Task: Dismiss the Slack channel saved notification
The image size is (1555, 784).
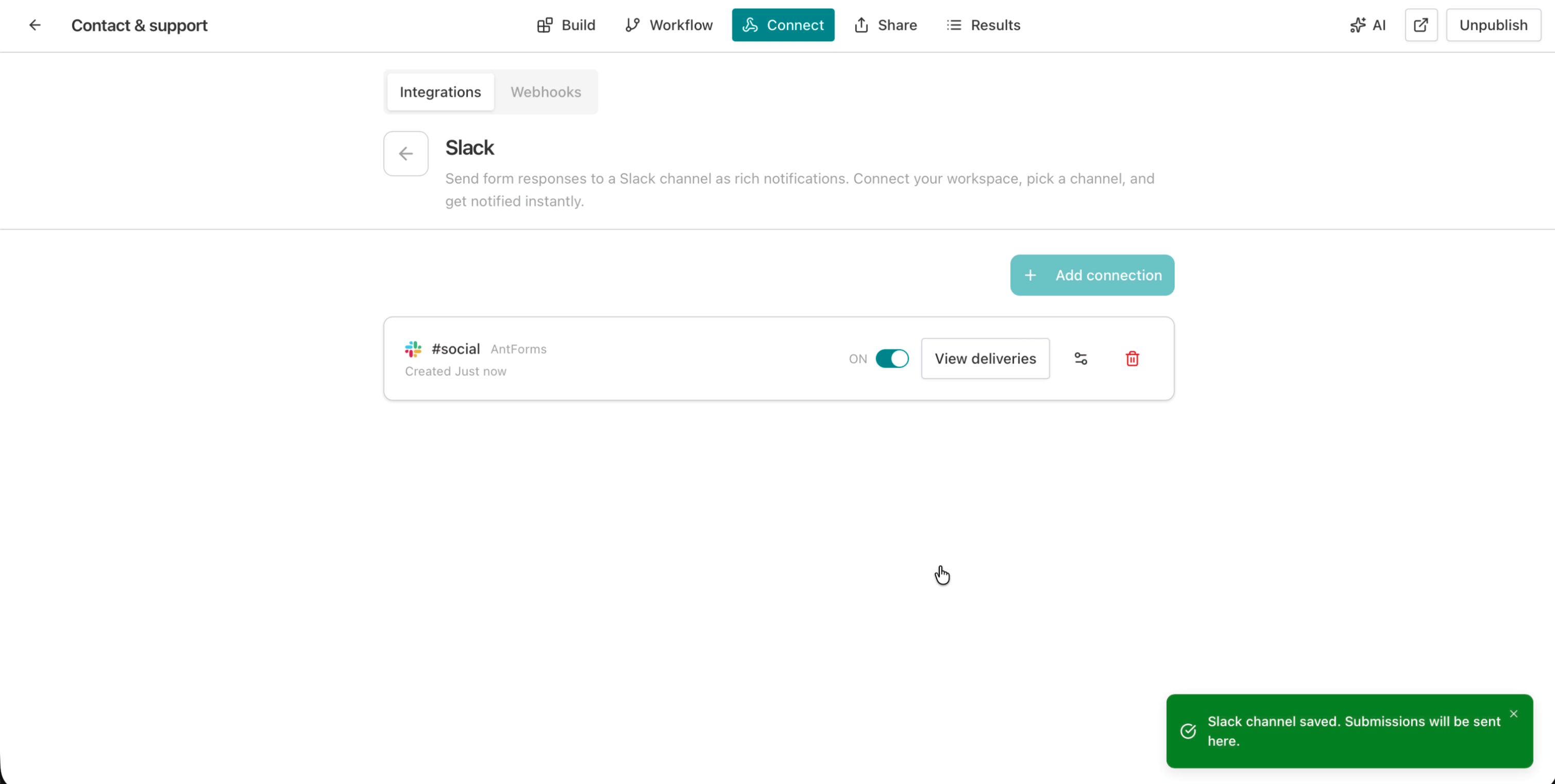Action: 1514,713
